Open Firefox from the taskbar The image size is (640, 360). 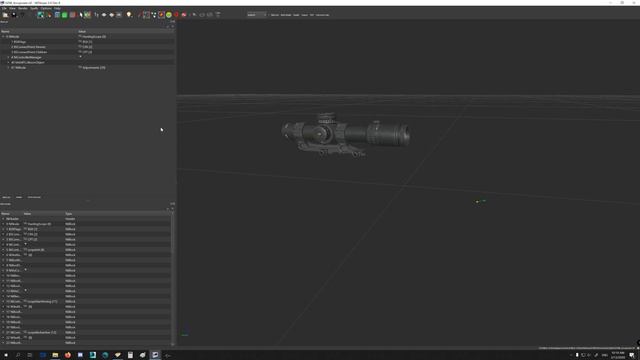(x=68, y=355)
